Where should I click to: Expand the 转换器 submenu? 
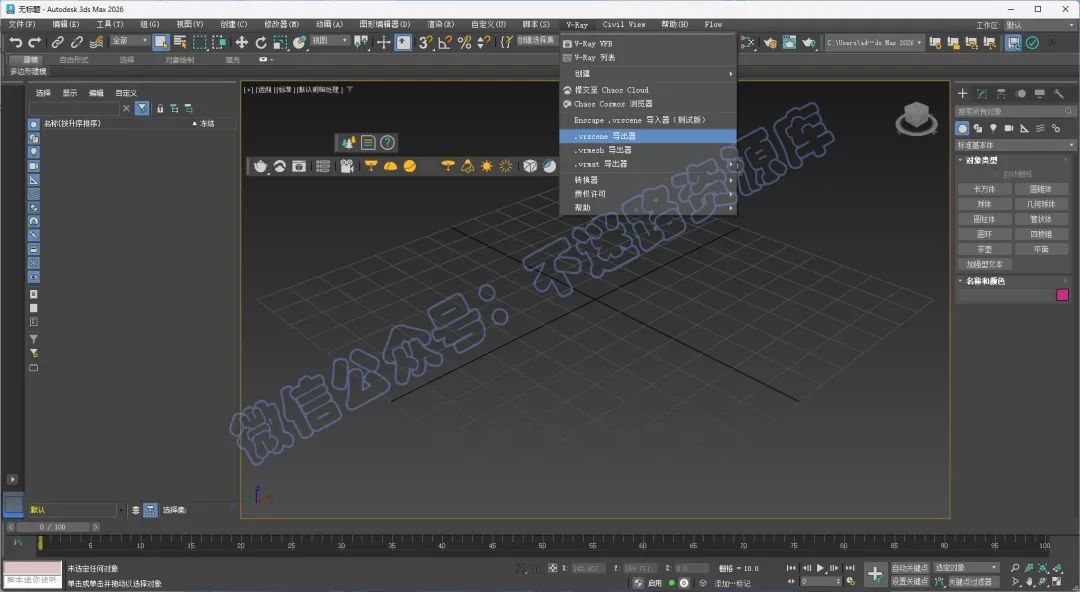click(647, 180)
